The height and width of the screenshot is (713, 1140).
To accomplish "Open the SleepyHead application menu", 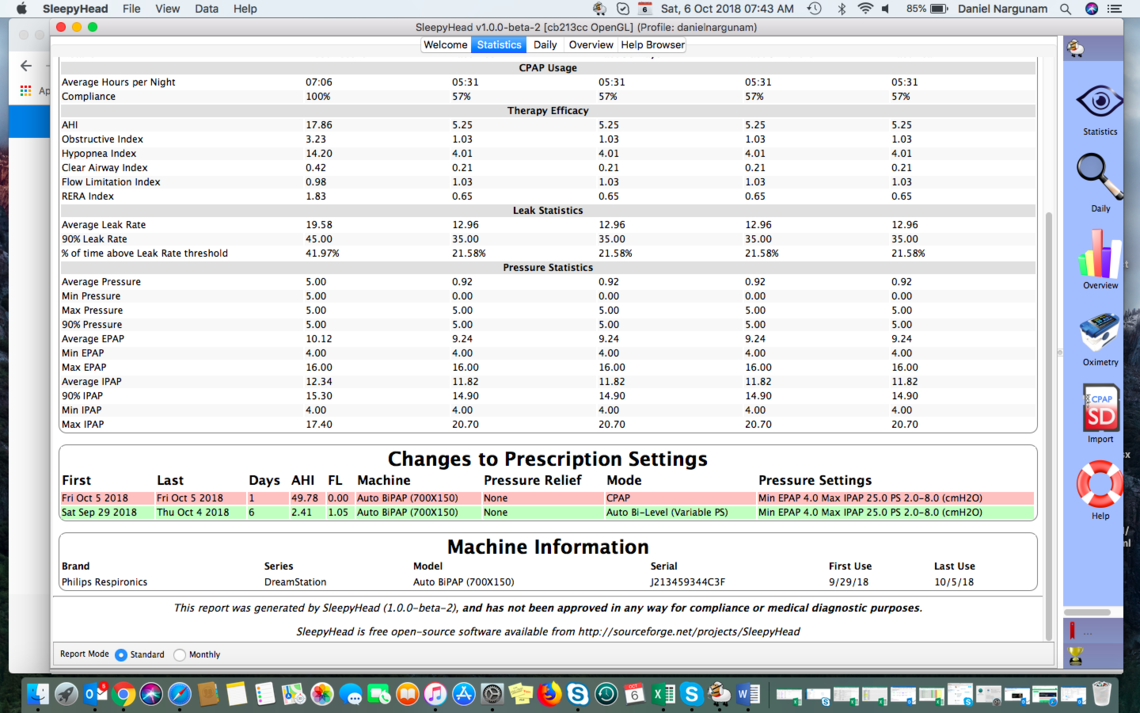I will coord(75,9).
